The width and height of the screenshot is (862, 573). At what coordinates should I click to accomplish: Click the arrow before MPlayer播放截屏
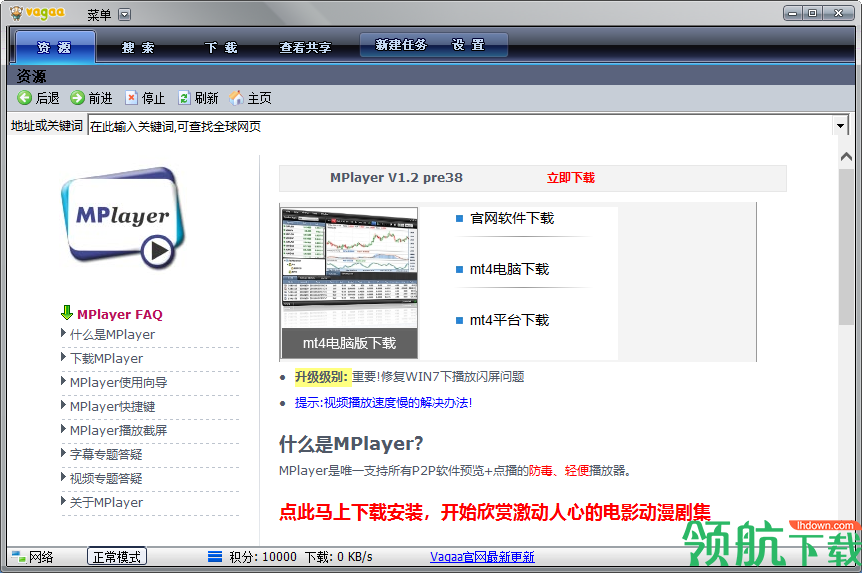[x=64, y=428]
